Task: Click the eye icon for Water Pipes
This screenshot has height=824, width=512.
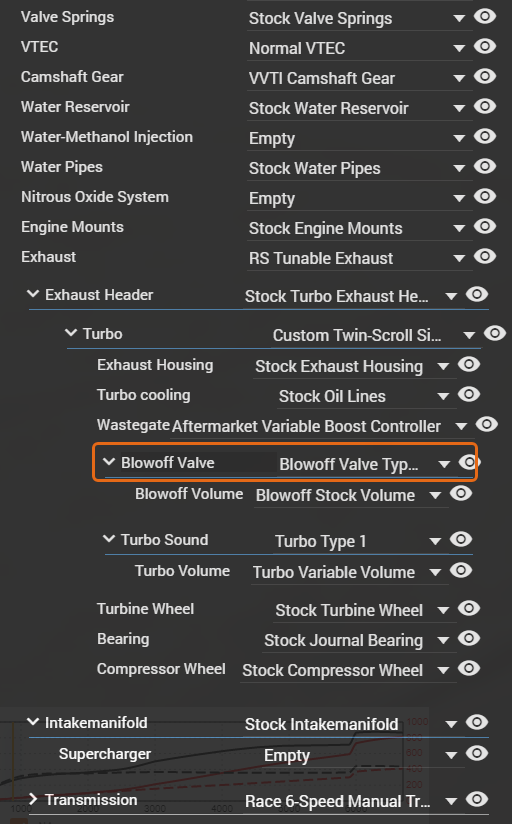Action: (485, 166)
